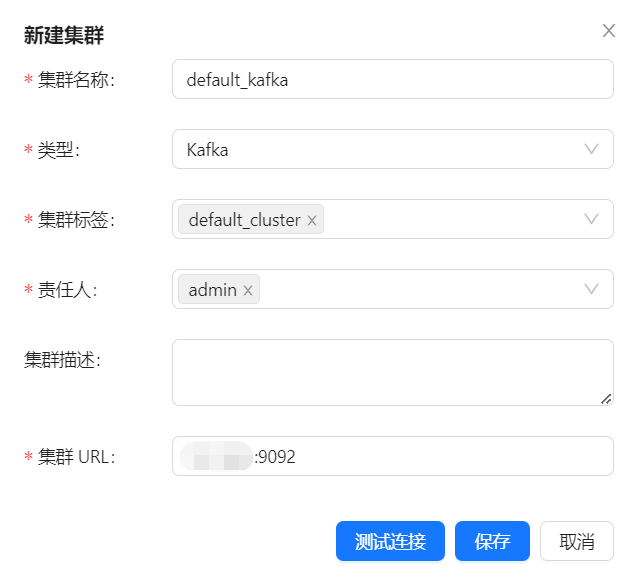The height and width of the screenshot is (579, 640).
Task: Close the 新建集群 dialog
Action: tap(608, 31)
